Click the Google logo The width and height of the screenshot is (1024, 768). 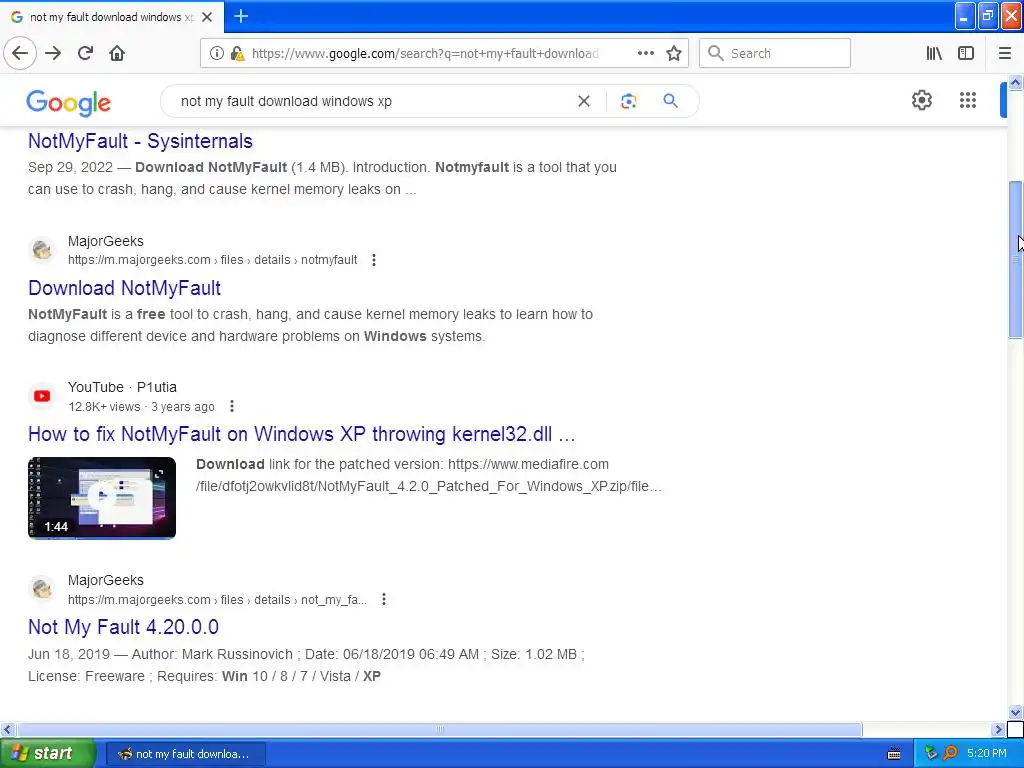click(x=69, y=103)
